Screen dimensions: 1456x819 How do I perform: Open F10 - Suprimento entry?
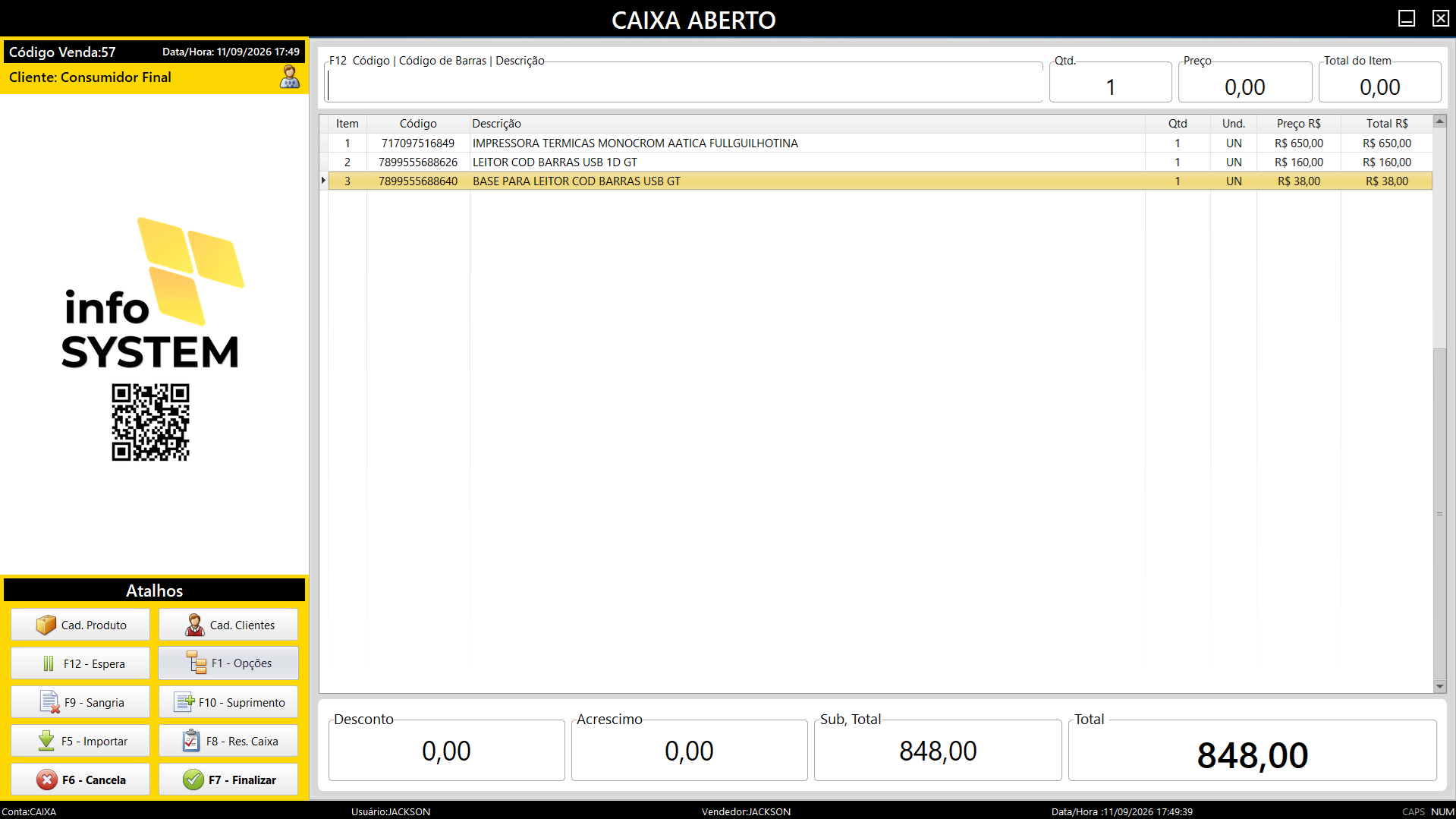point(228,702)
